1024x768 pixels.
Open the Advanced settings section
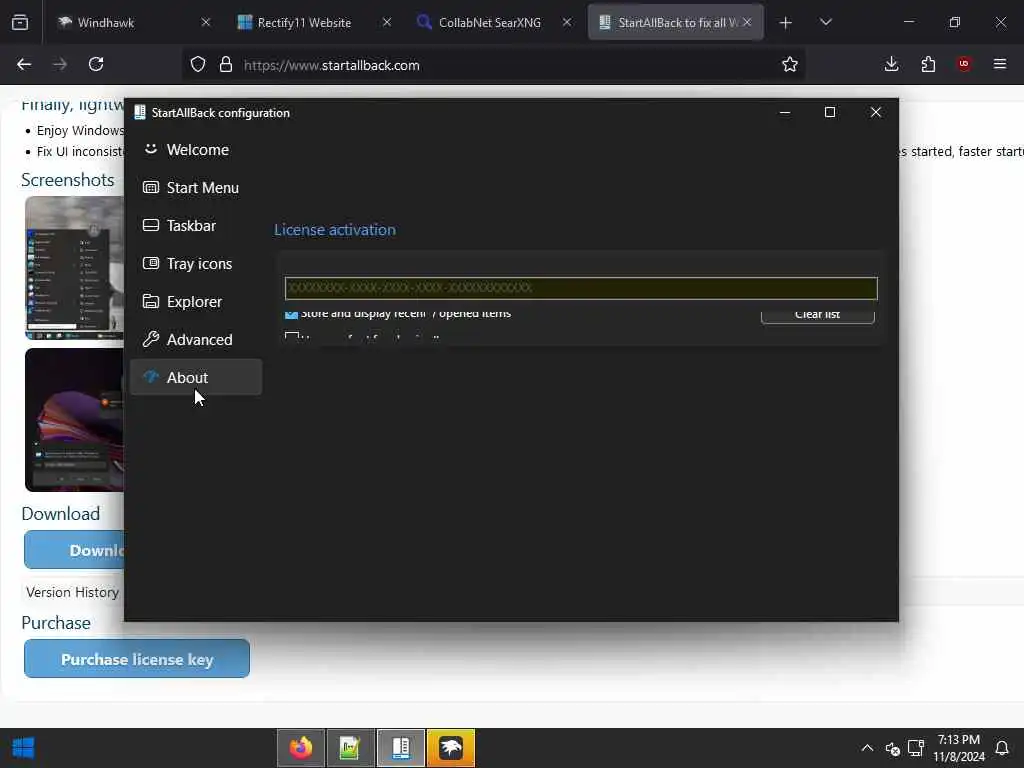pos(196,339)
